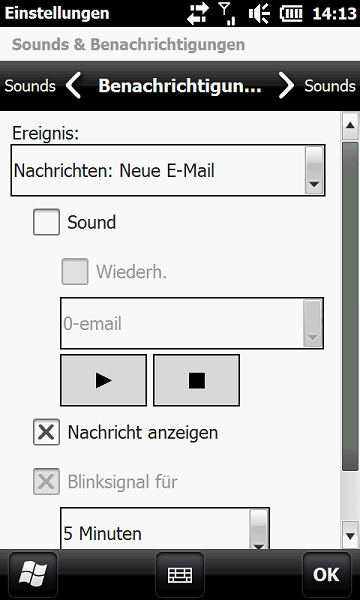Stop the sound preview playback
This screenshot has height=600, width=360.
click(x=197, y=380)
